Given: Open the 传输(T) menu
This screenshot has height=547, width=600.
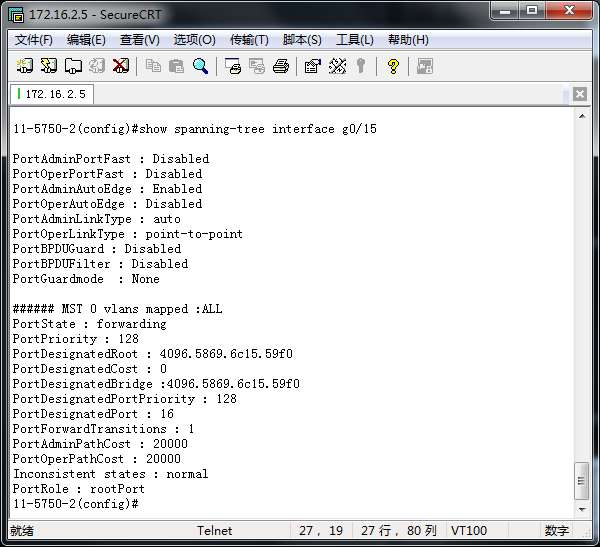Looking at the screenshot, I should 249,40.
